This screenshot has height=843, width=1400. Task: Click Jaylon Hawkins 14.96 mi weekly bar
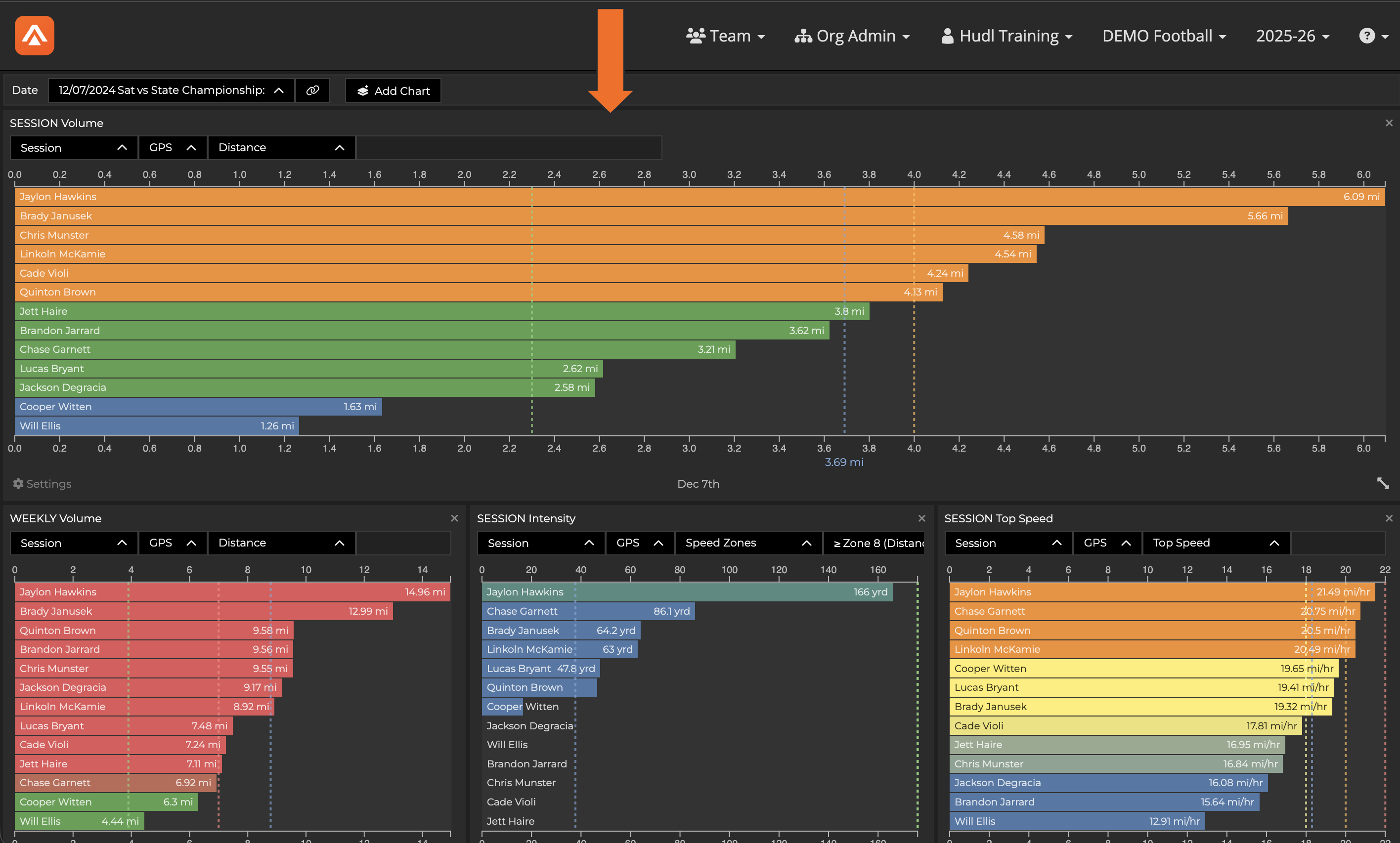click(x=232, y=592)
